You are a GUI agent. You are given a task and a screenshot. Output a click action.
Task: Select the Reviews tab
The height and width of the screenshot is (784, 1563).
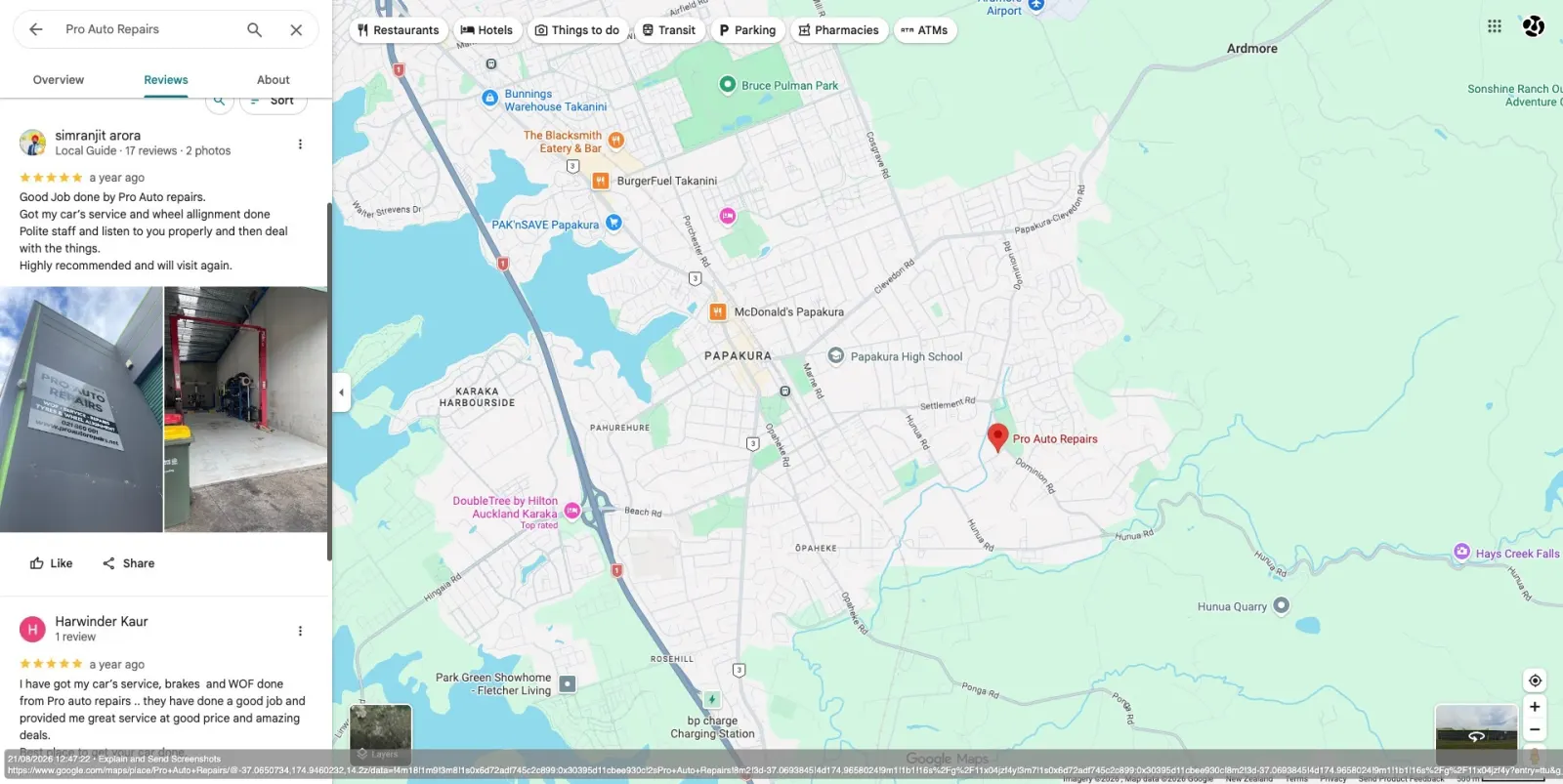tap(166, 80)
